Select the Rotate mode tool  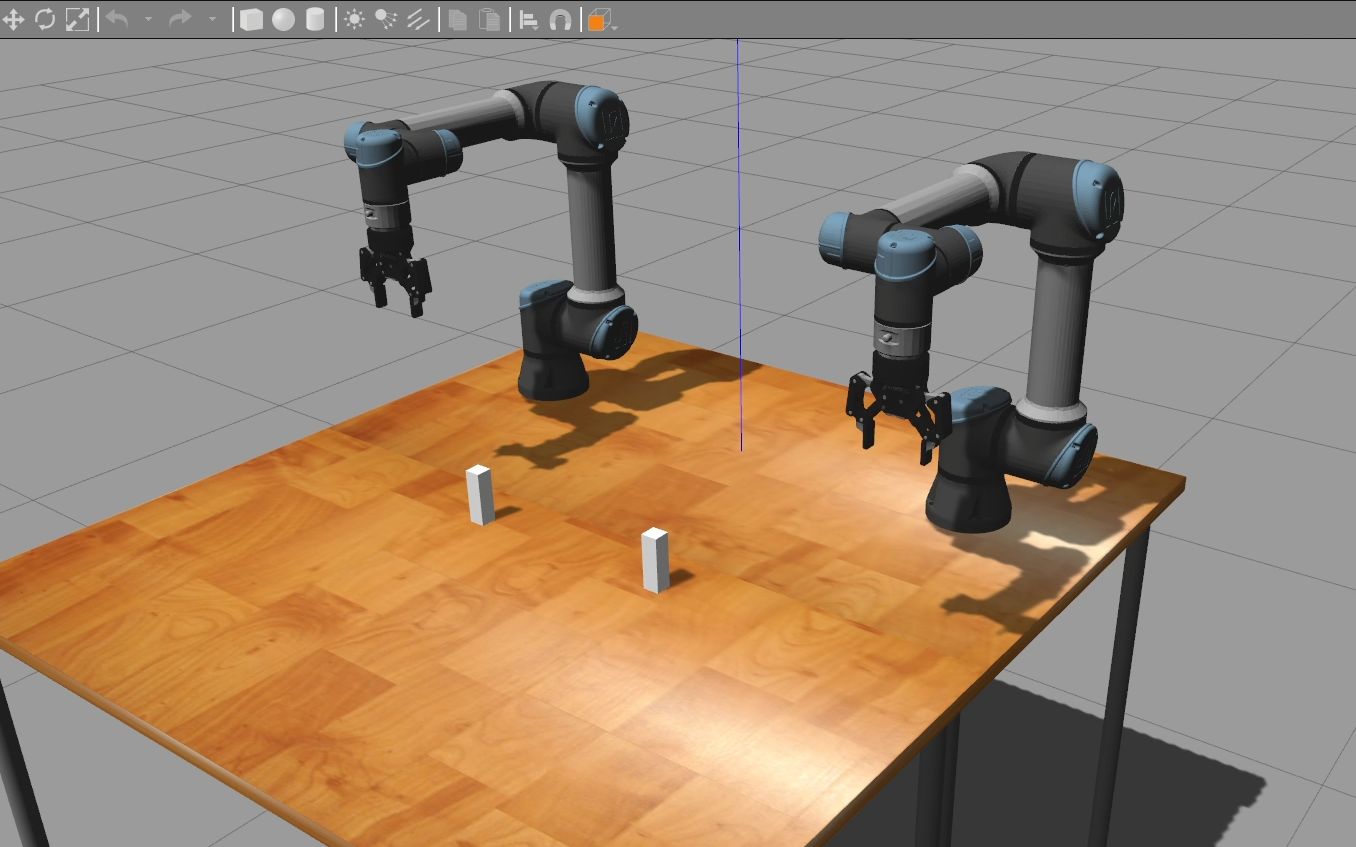pos(45,19)
